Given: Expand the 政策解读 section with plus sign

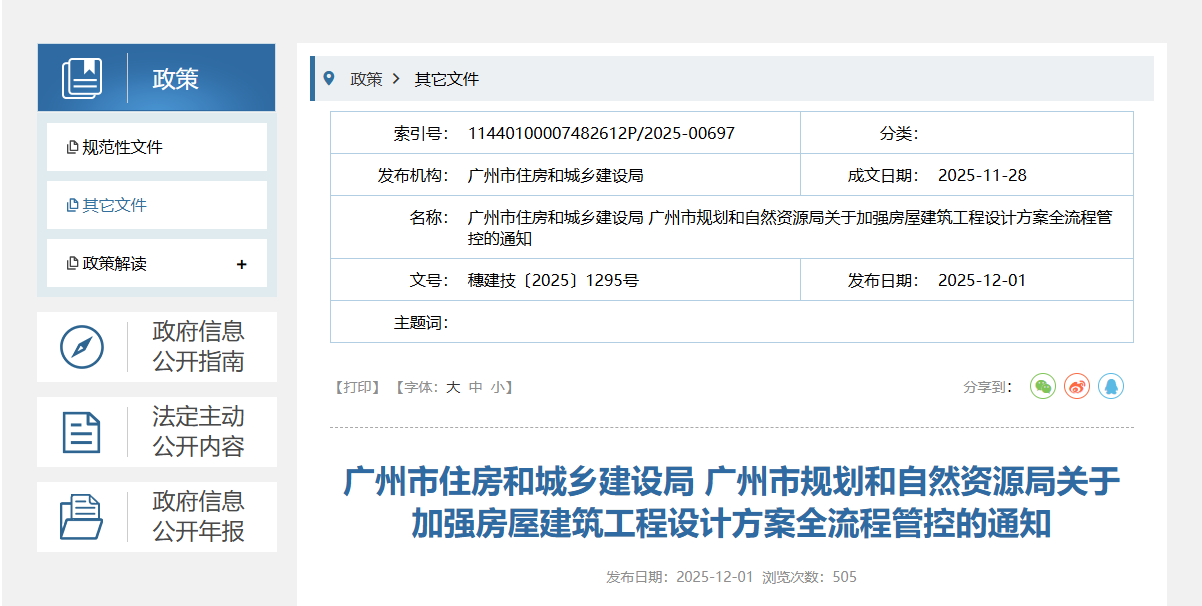Looking at the screenshot, I should [x=240, y=263].
